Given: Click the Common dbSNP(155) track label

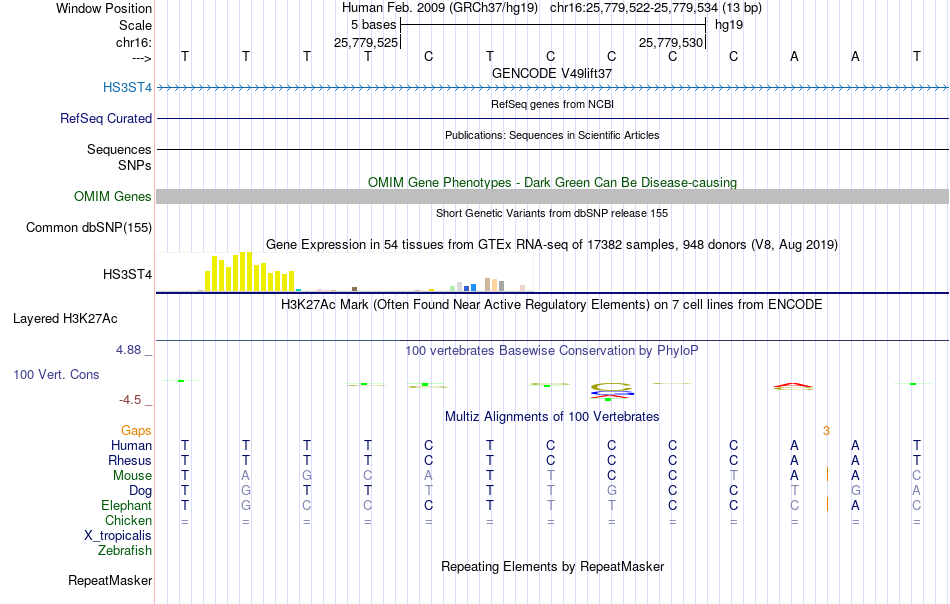Looking at the screenshot, I should [89, 228].
